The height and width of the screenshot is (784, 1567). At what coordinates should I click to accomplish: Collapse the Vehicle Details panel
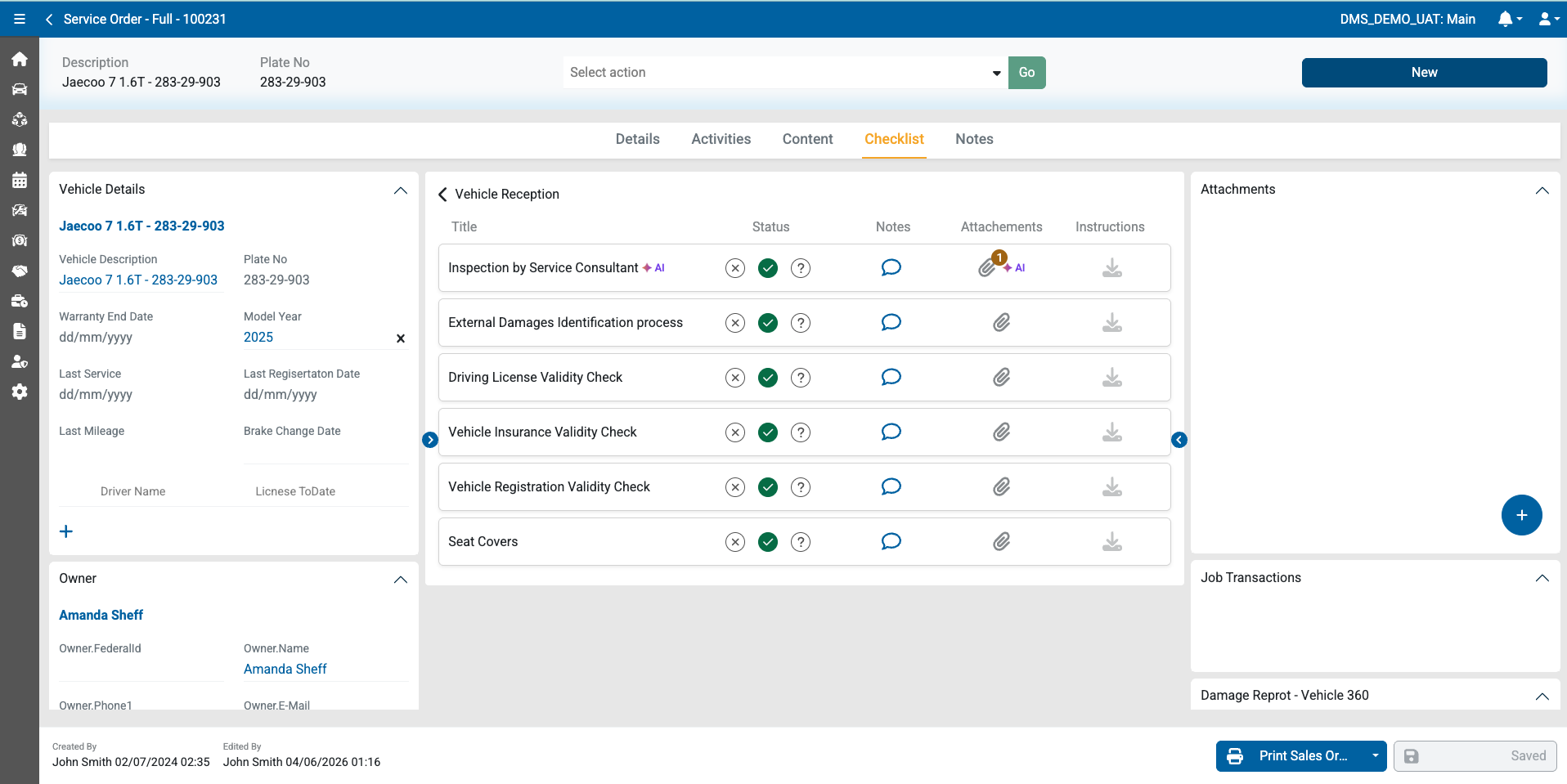tap(400, 190)
